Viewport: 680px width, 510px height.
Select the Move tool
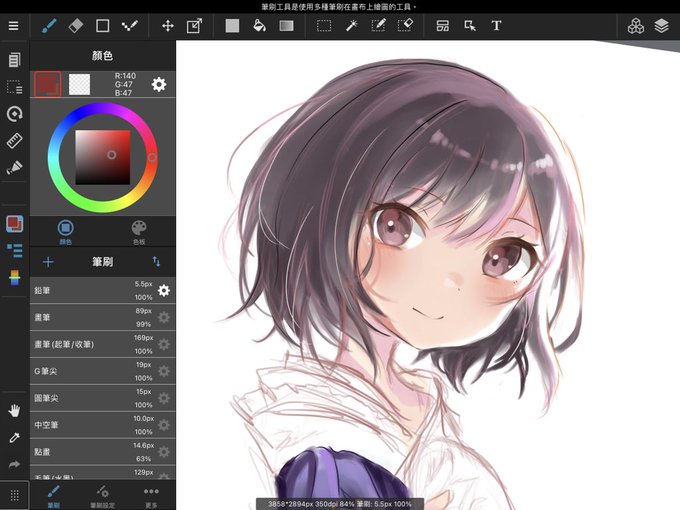tap(168, 26)
